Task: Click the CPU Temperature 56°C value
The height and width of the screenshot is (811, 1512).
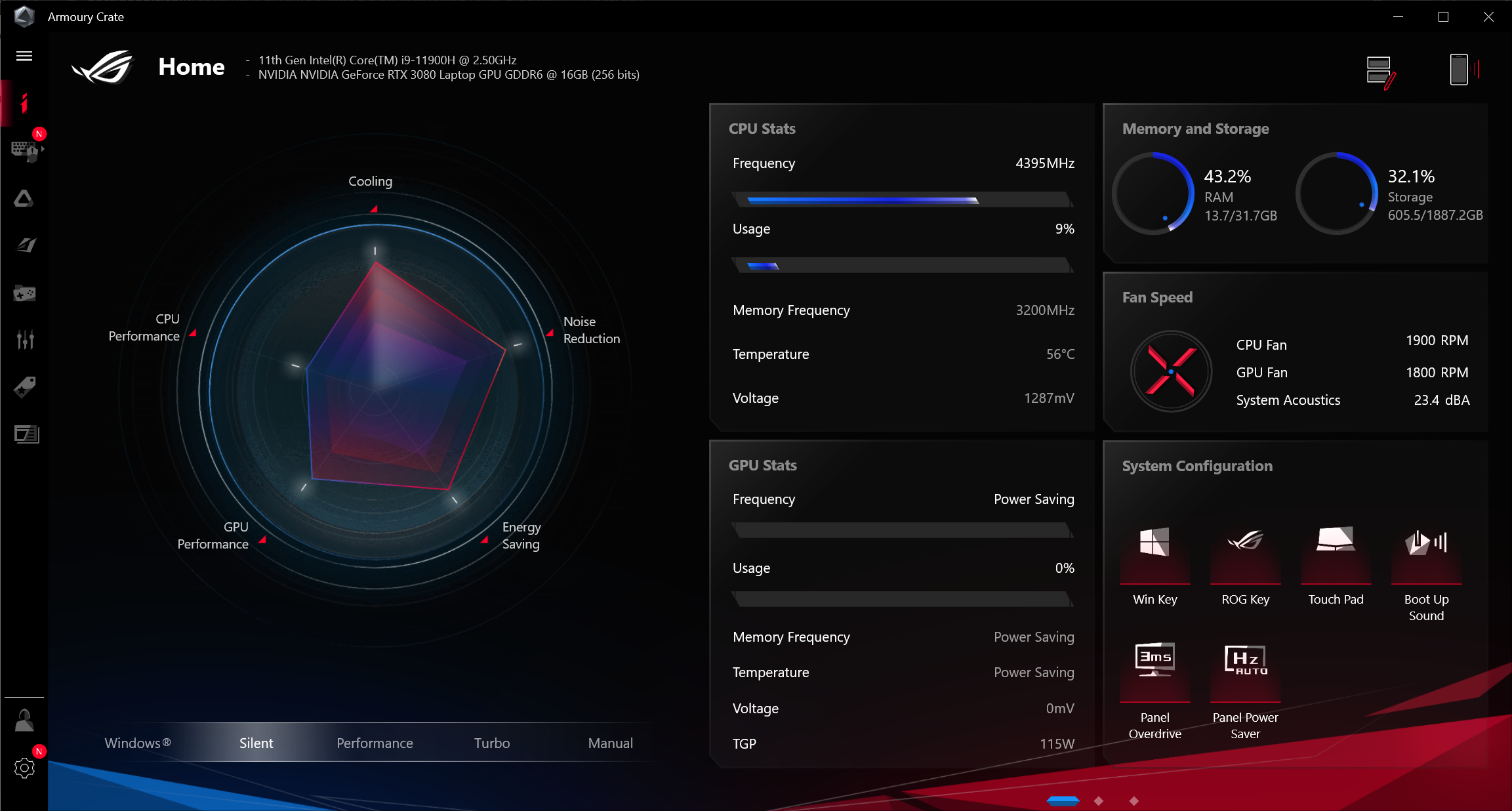Action: (x=1060, y=354)
